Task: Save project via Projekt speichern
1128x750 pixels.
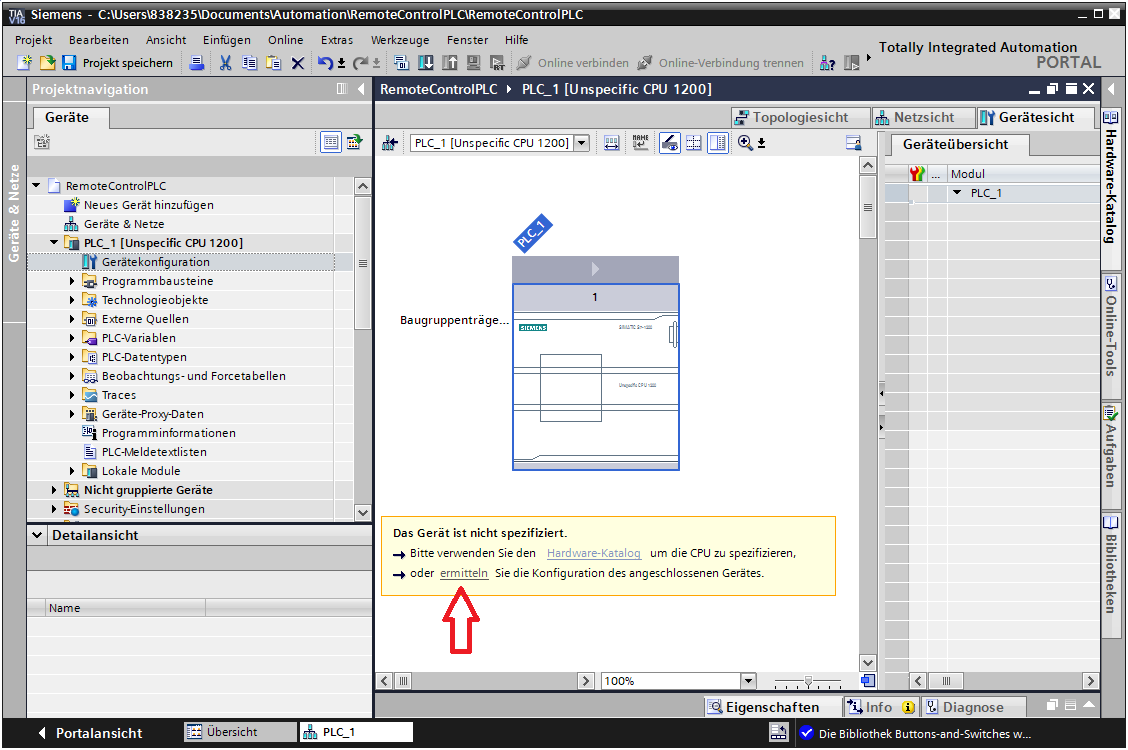Action: click(x=117, y=63)
